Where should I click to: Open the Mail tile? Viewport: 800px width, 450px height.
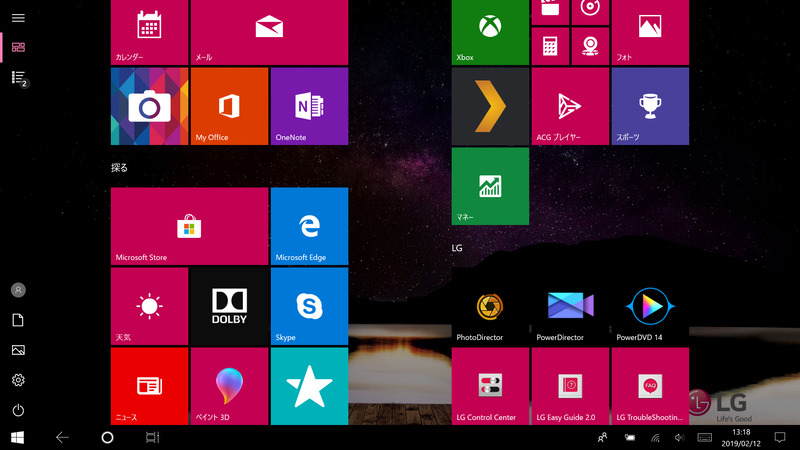click(x=269, y=32)
